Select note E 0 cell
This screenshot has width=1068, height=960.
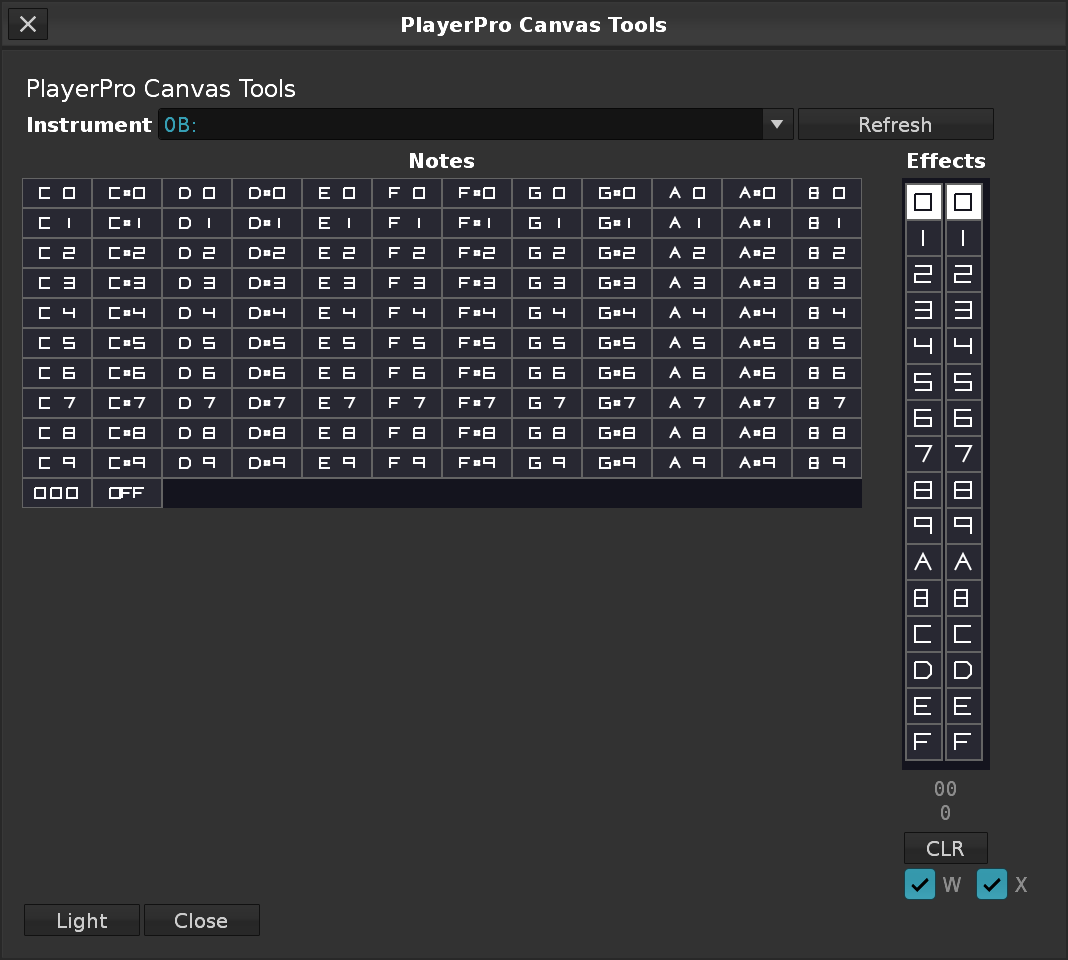pyautogui.click(x=337, y=193)
